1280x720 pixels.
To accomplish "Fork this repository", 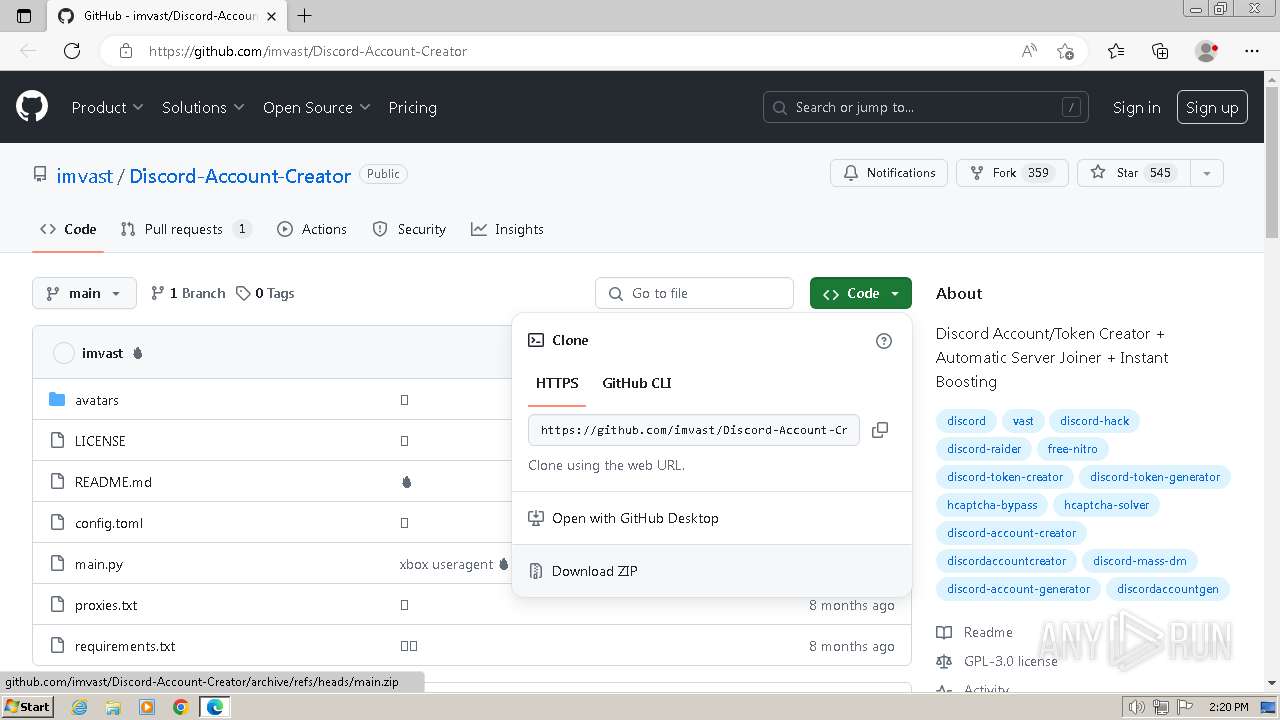I will tap(1012, 173).
